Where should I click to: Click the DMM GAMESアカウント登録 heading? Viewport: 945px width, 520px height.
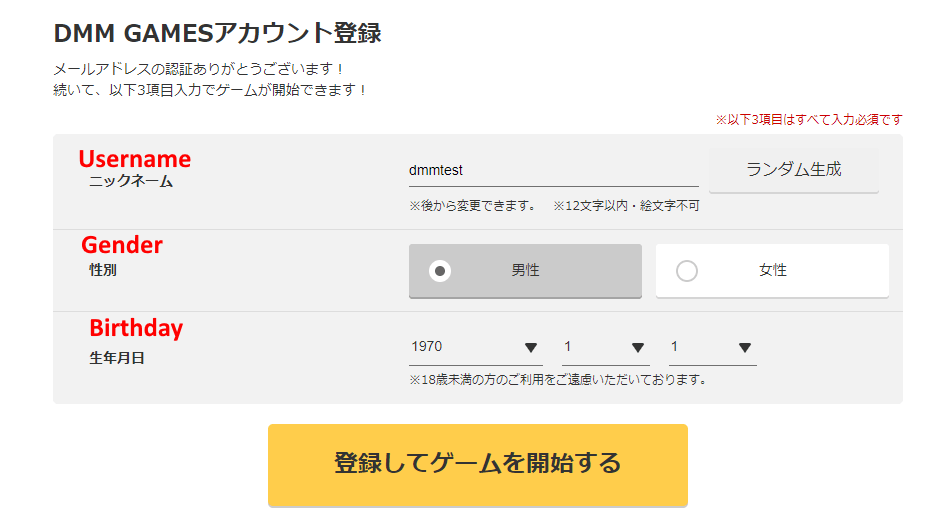(x=217, y=33)
